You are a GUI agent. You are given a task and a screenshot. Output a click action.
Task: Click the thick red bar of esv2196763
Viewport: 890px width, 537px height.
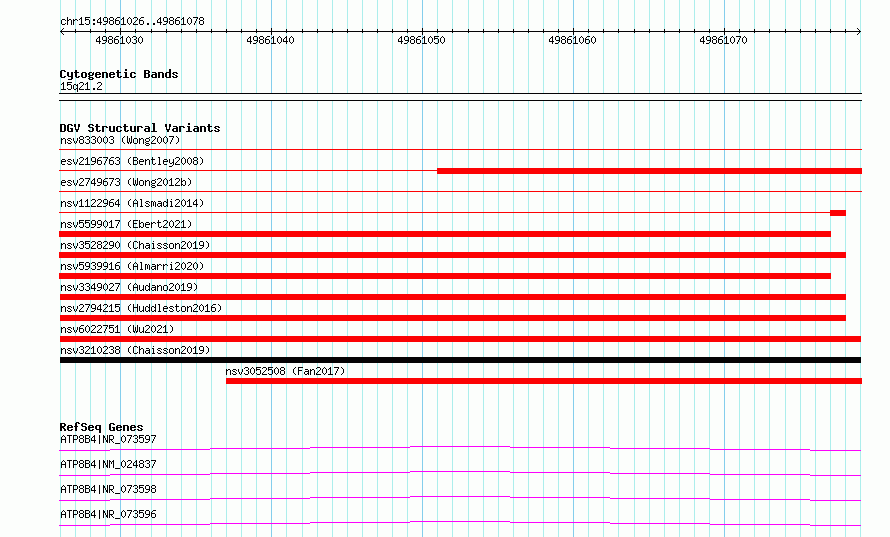pos(649,171)
